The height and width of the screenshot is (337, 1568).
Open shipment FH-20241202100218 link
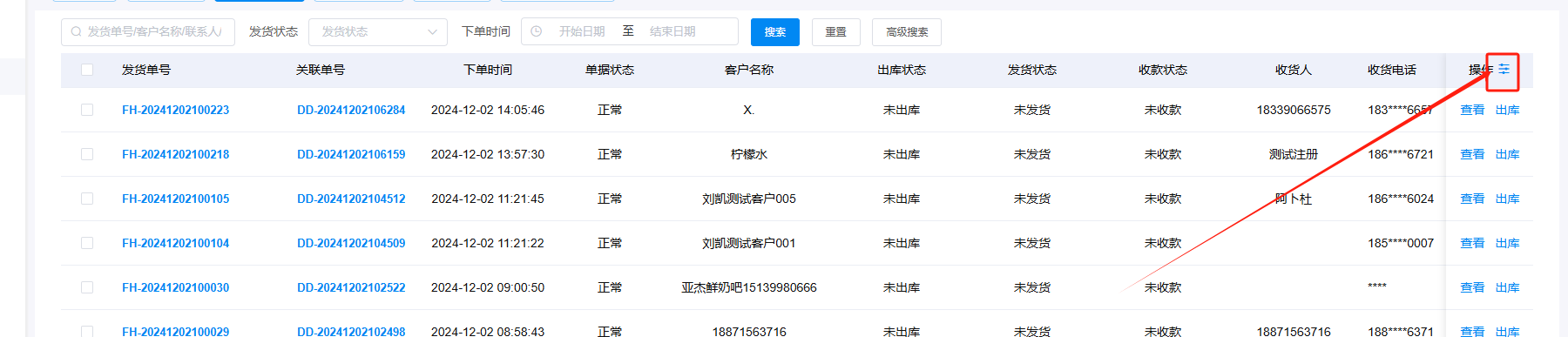tap(176, 154)
